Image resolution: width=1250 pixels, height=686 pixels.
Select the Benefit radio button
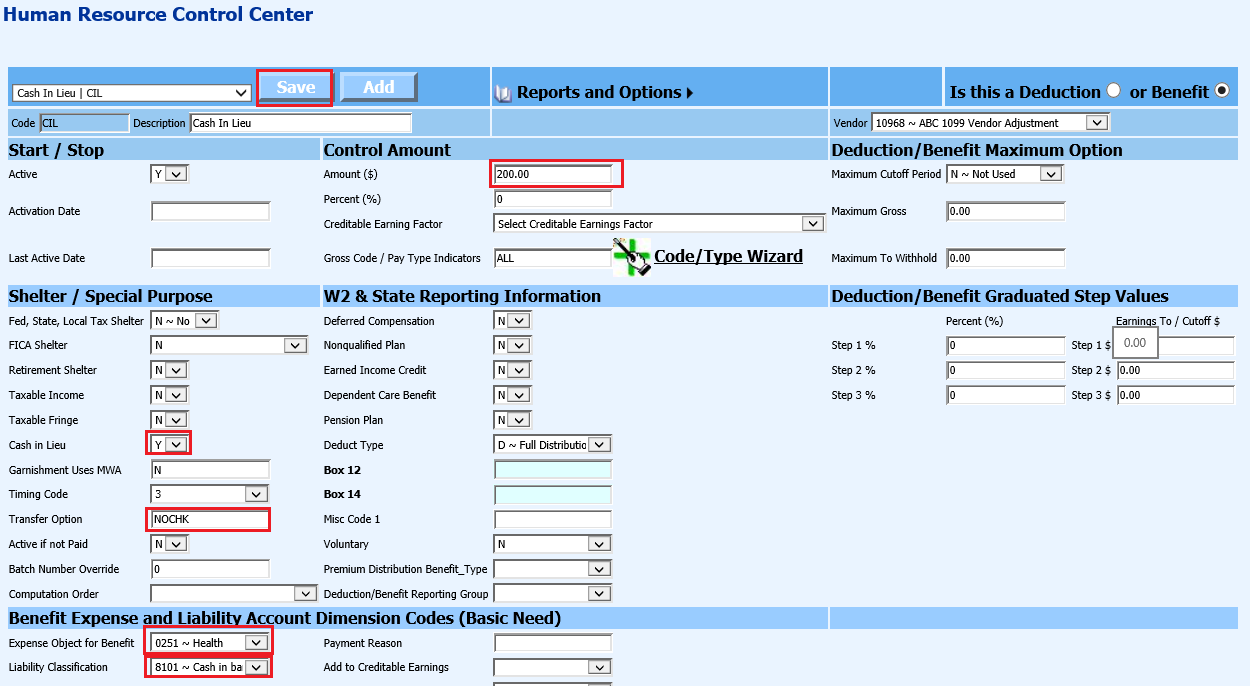1221,91
